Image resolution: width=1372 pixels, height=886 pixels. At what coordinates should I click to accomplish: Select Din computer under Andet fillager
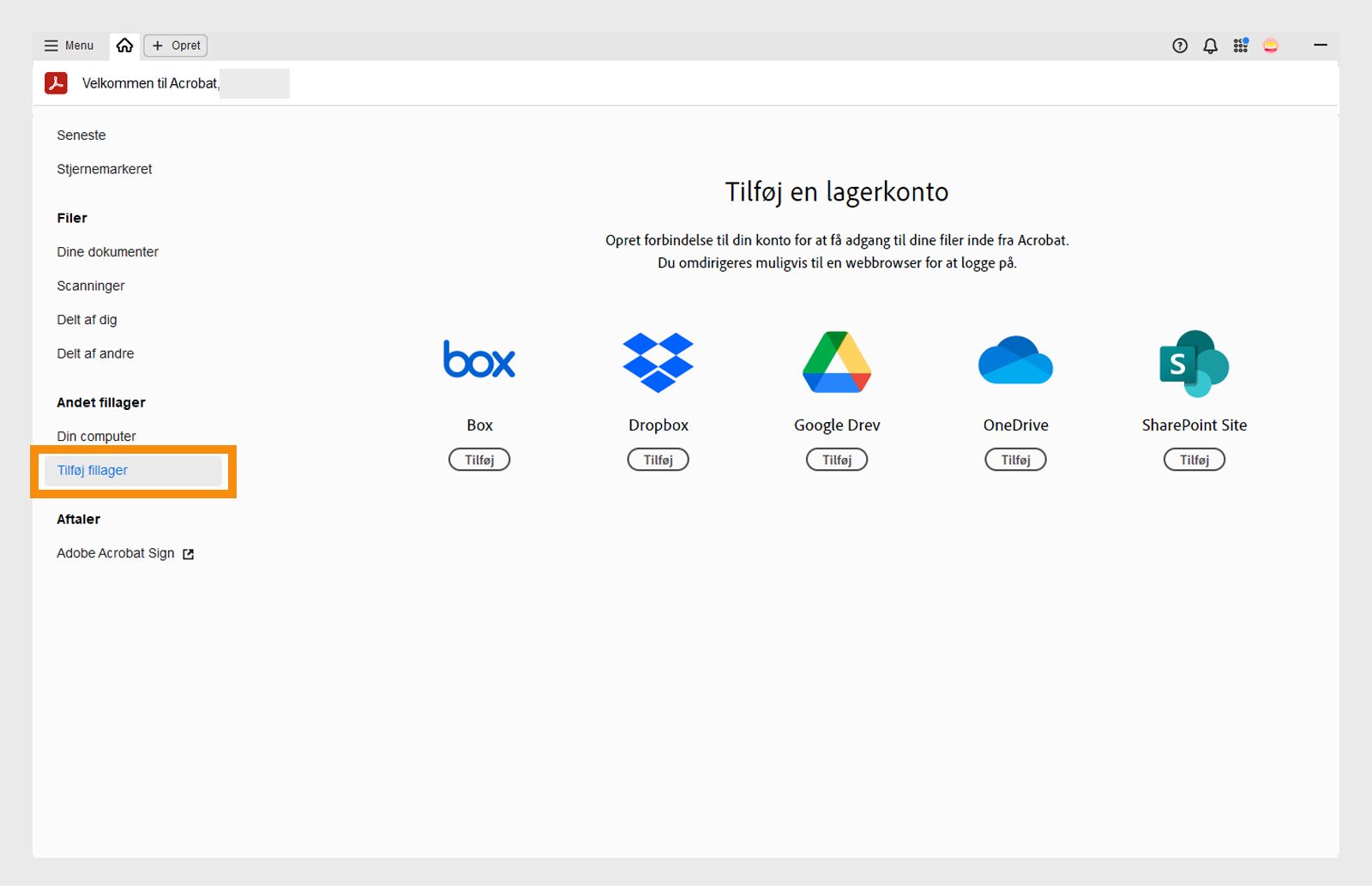95,436
